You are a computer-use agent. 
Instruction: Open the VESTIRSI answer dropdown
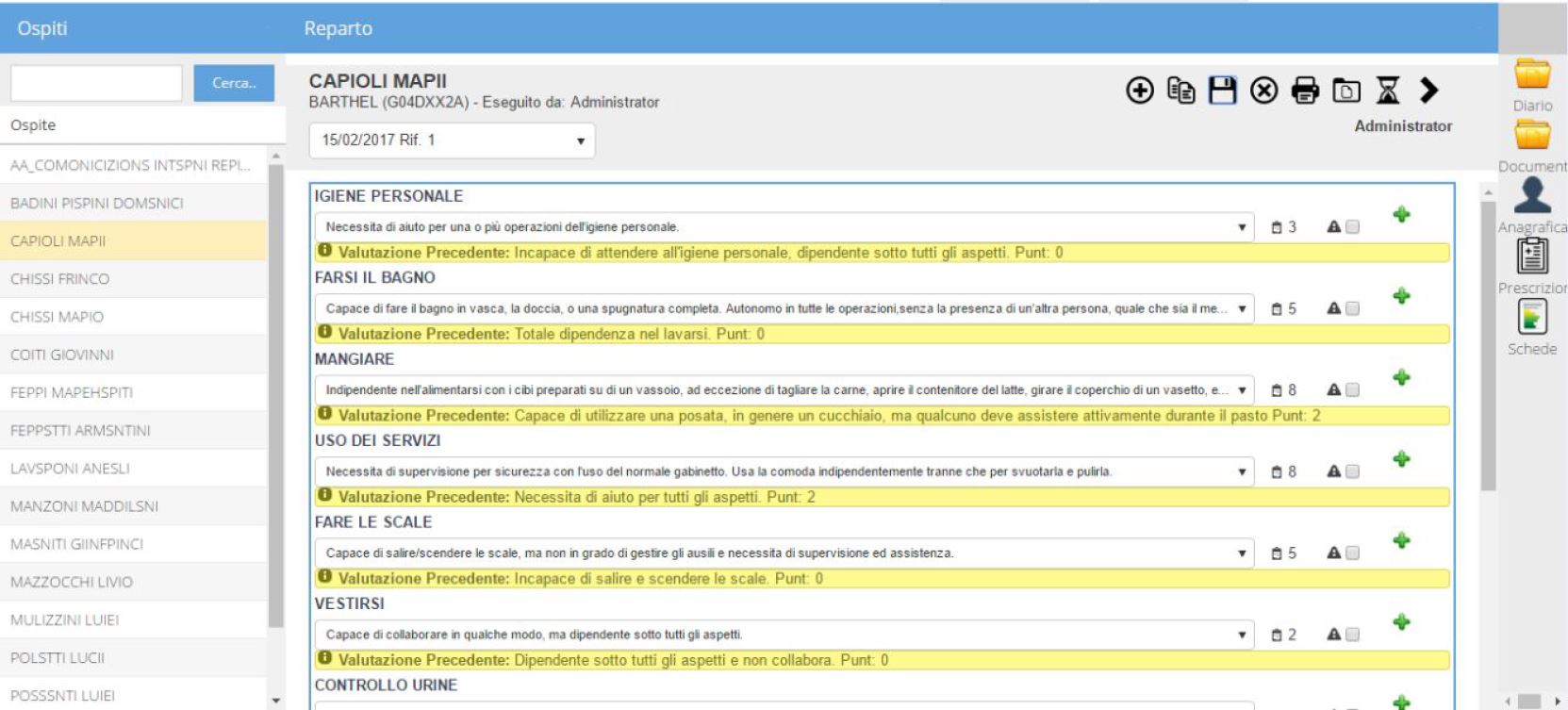coord(784,635)
